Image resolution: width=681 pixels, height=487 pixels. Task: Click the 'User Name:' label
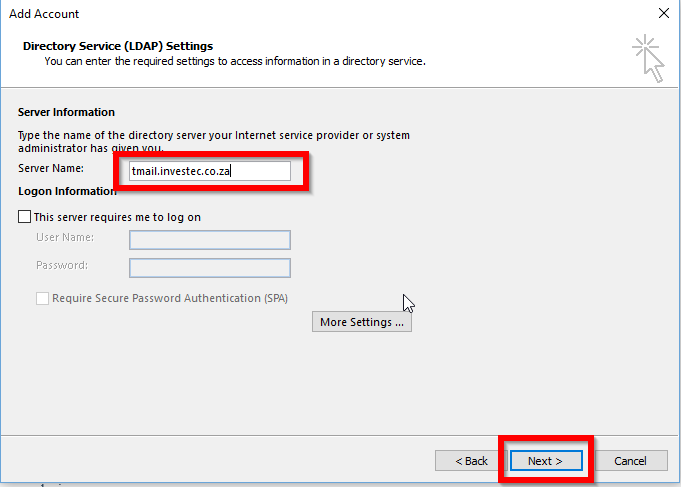65,237
